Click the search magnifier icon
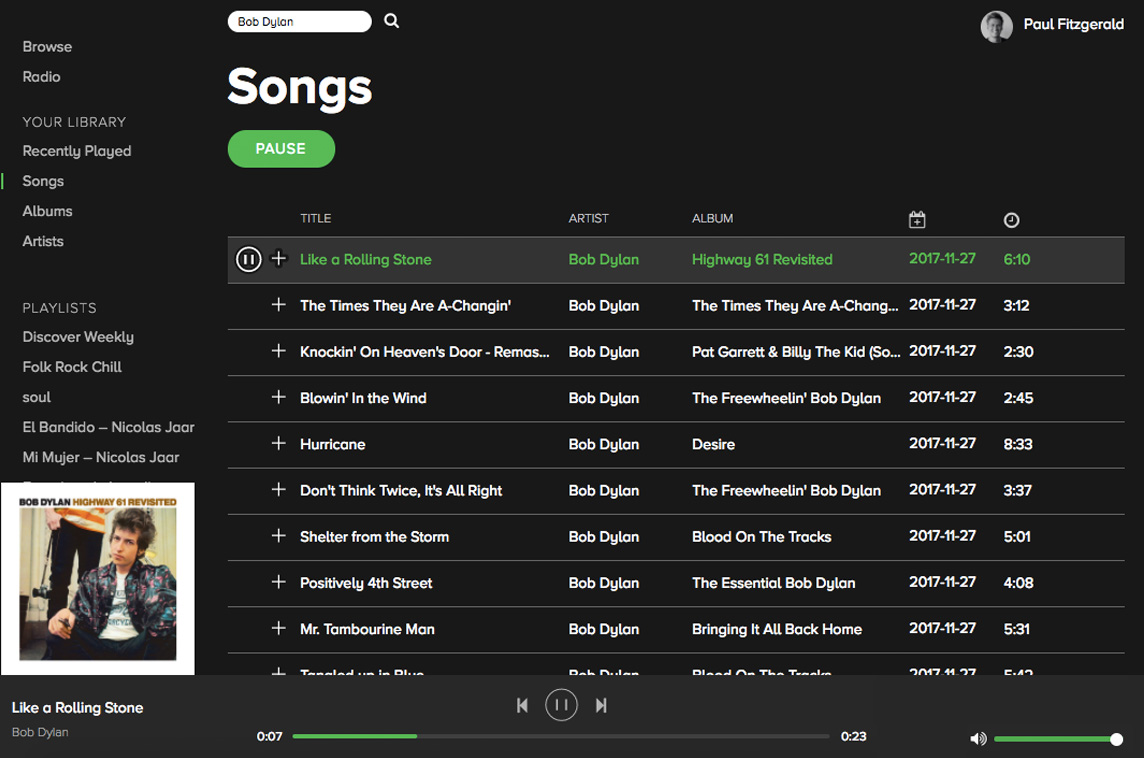The height and width of the screenshot is (758, 1144). click(x=392, y=21)
